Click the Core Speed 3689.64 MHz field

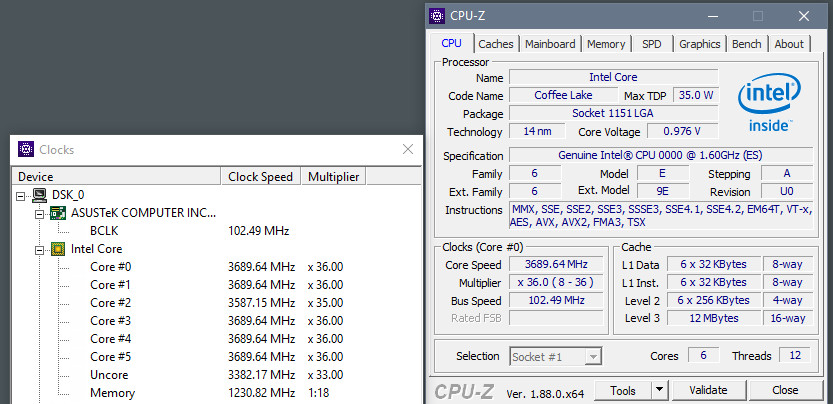tap(556, 264)
